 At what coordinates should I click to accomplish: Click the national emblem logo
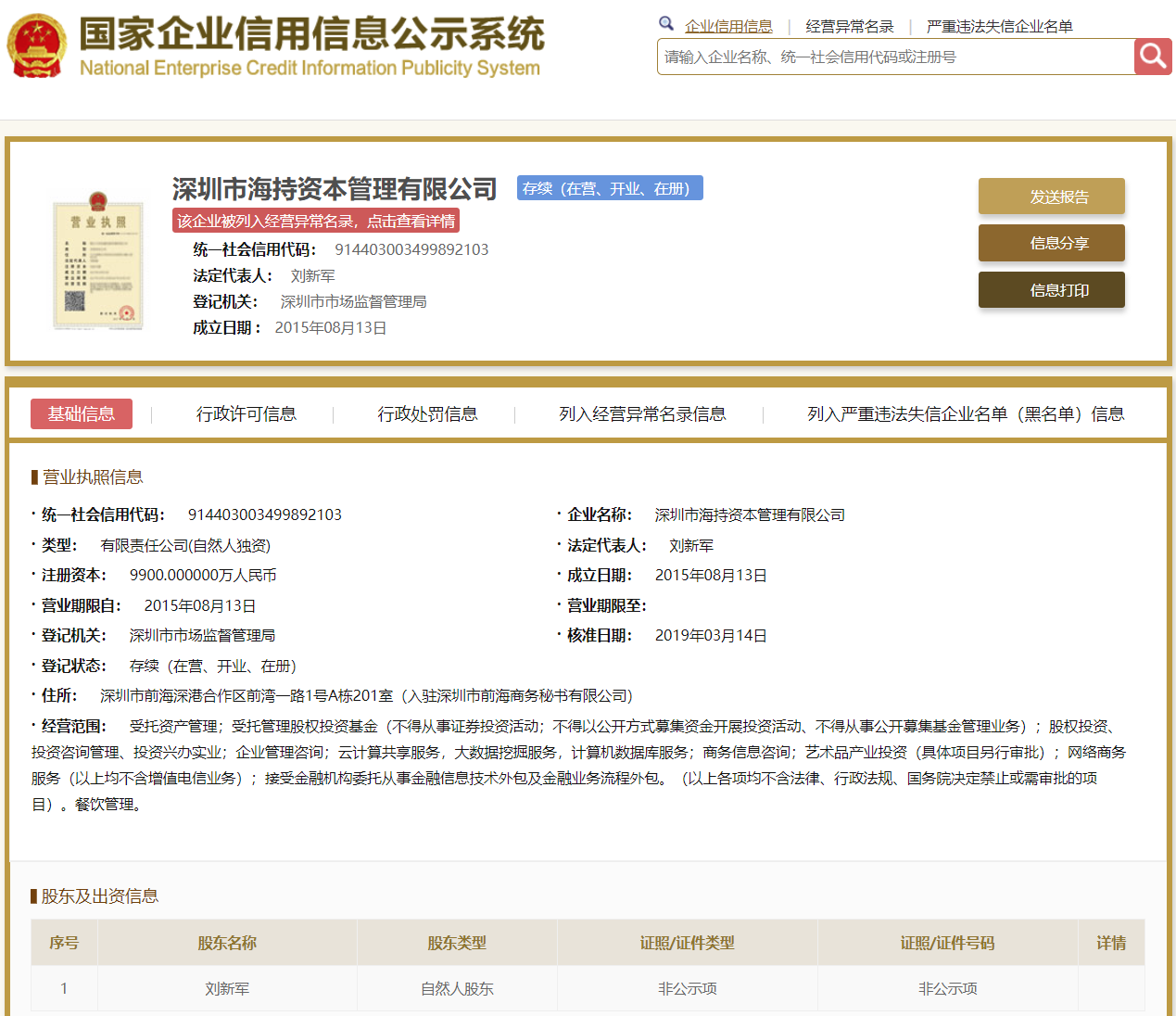(x=37, y=46)
